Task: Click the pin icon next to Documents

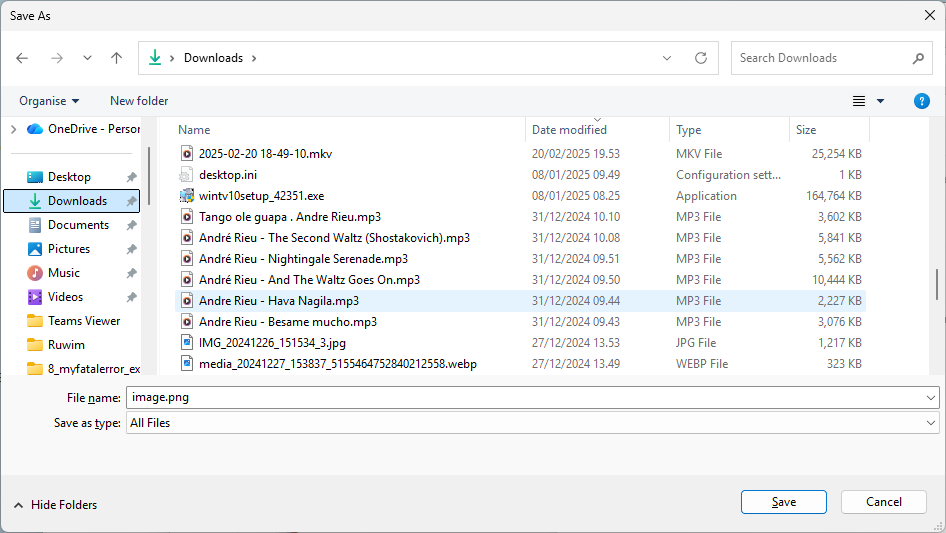Action: (x=131, y=225)
